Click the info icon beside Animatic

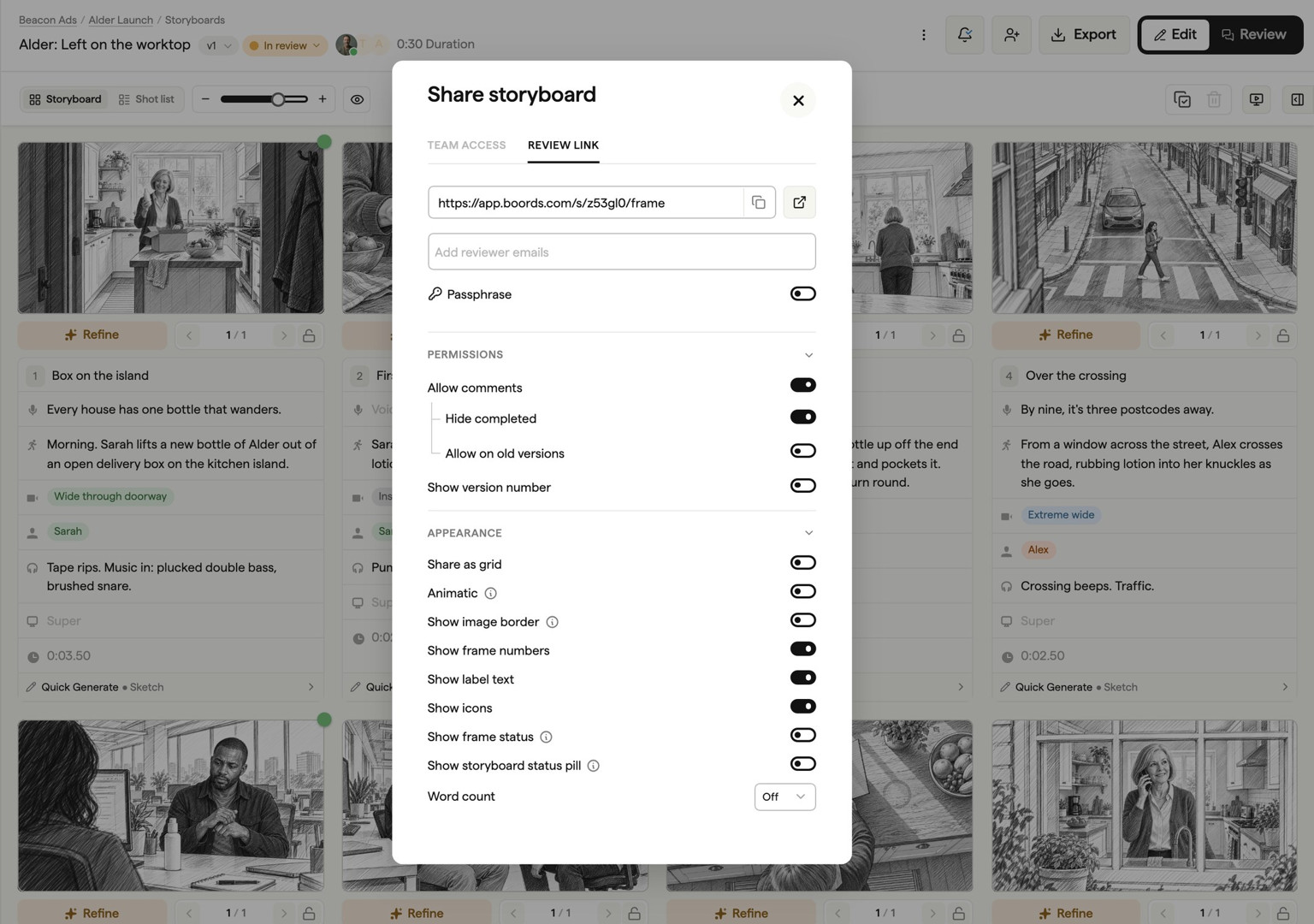pyautogui.click(x=491, y=594)
